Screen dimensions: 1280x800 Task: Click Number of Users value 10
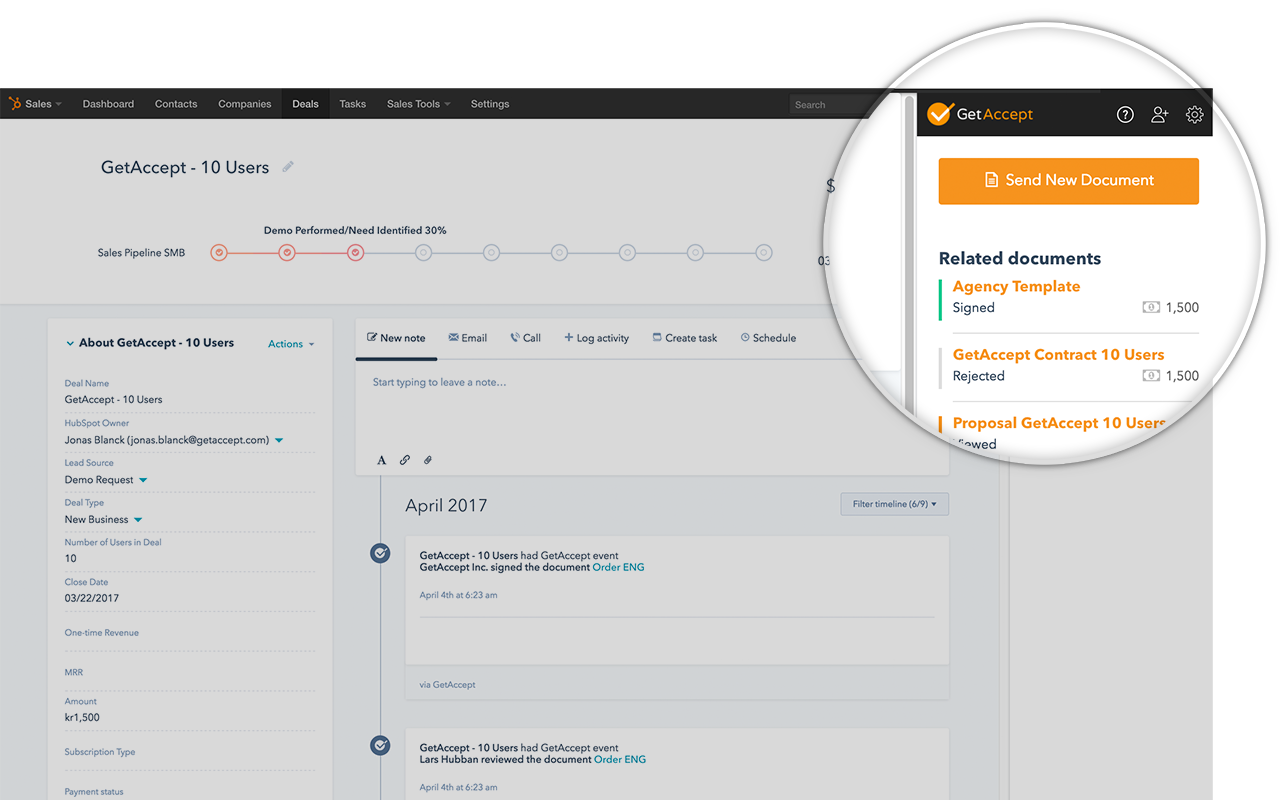pyautogui.click(x=70, y=558)
